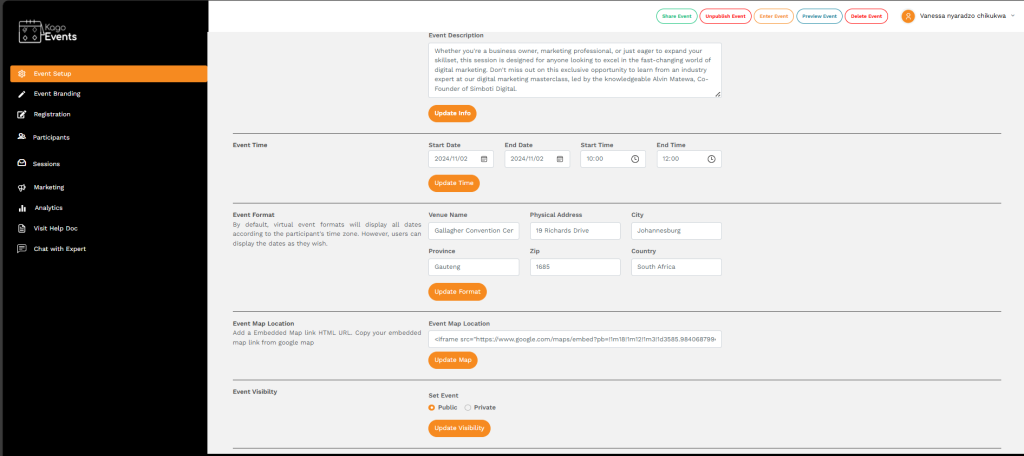Click the Event Map Location embed field
1024x456 pixels.
(574, 339)
